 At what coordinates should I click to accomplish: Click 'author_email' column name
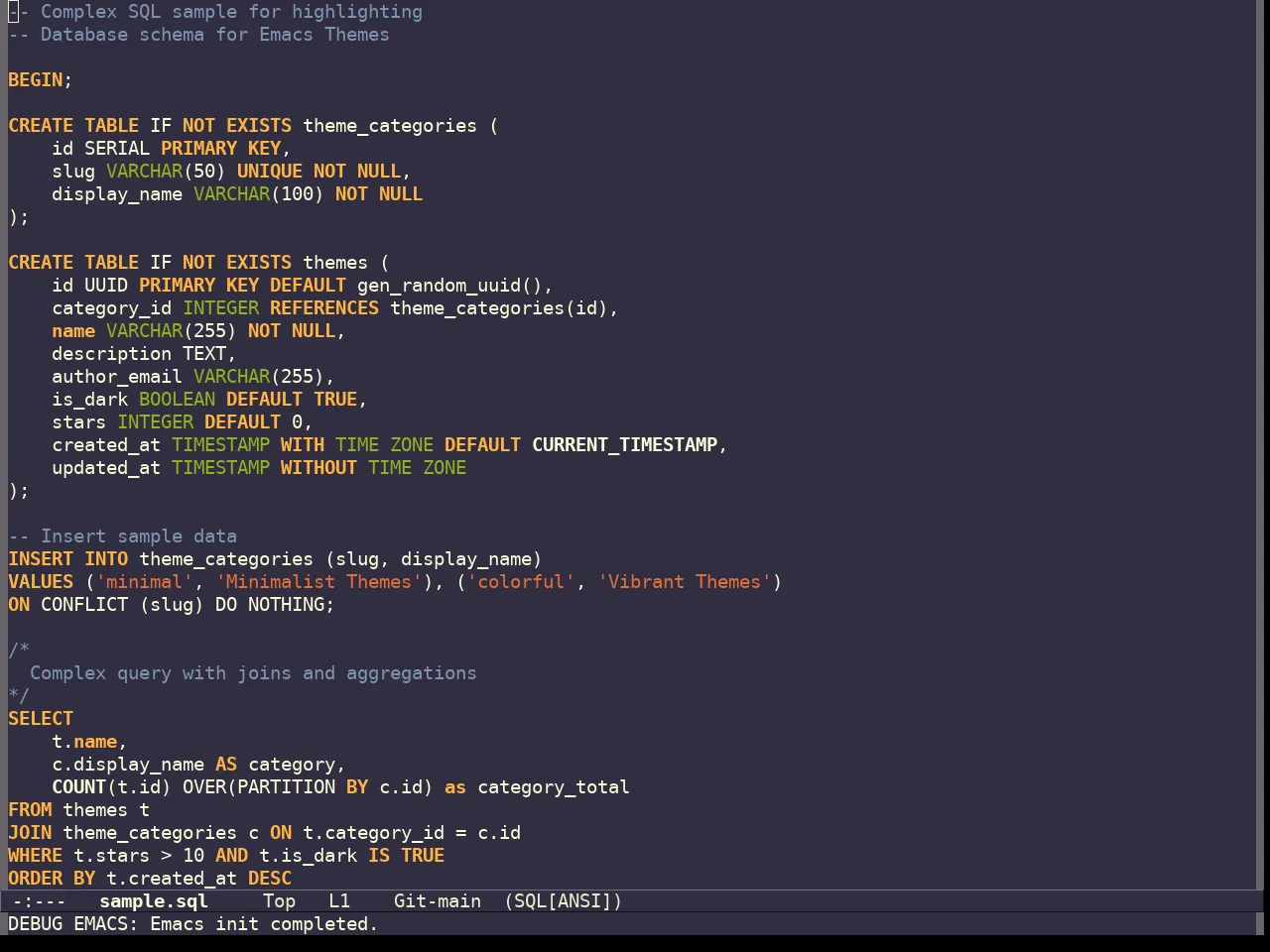pyautogui.click(x=117, y=377)
